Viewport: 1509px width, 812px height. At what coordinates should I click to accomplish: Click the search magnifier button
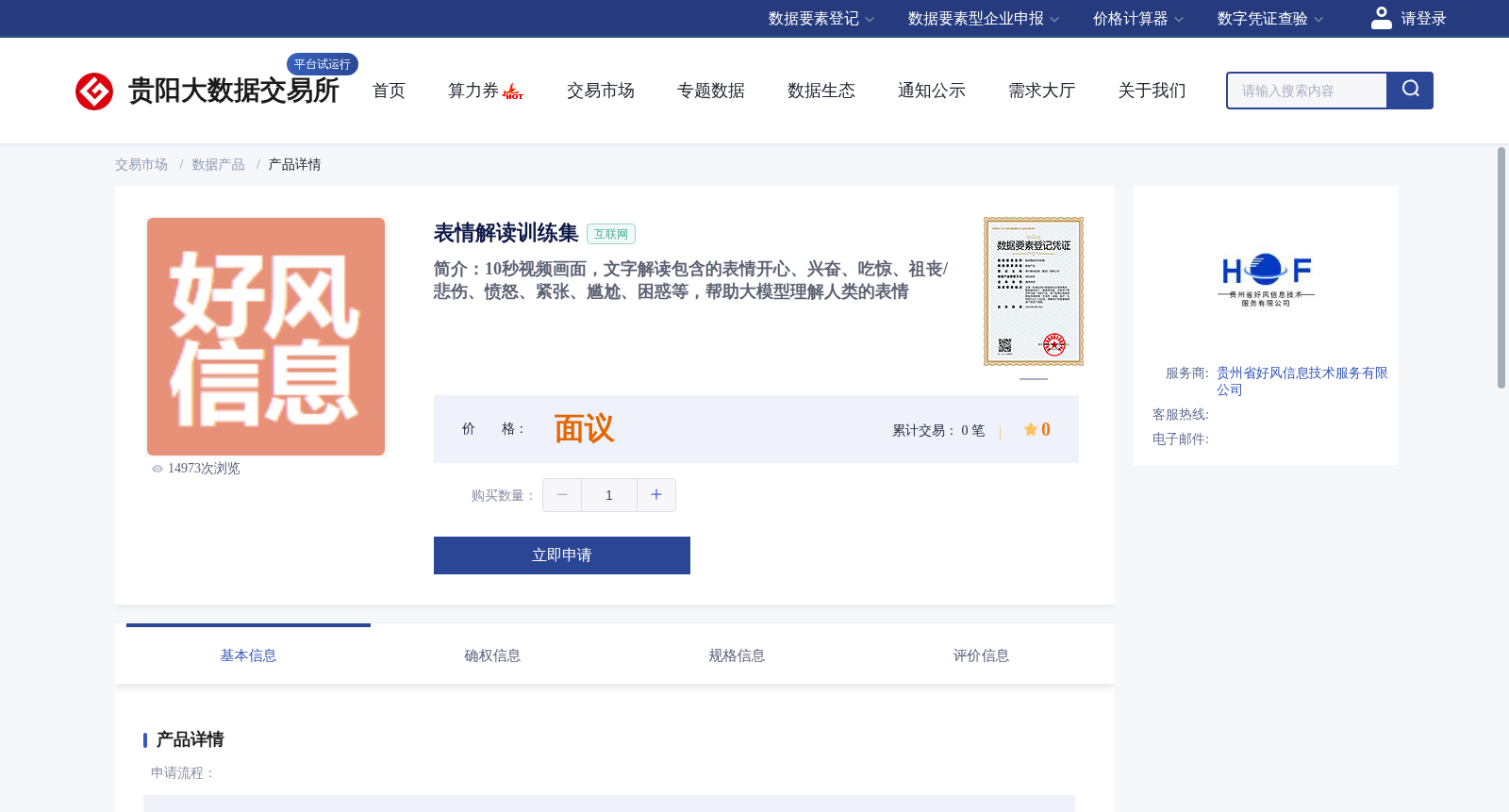click(1410, 91)
